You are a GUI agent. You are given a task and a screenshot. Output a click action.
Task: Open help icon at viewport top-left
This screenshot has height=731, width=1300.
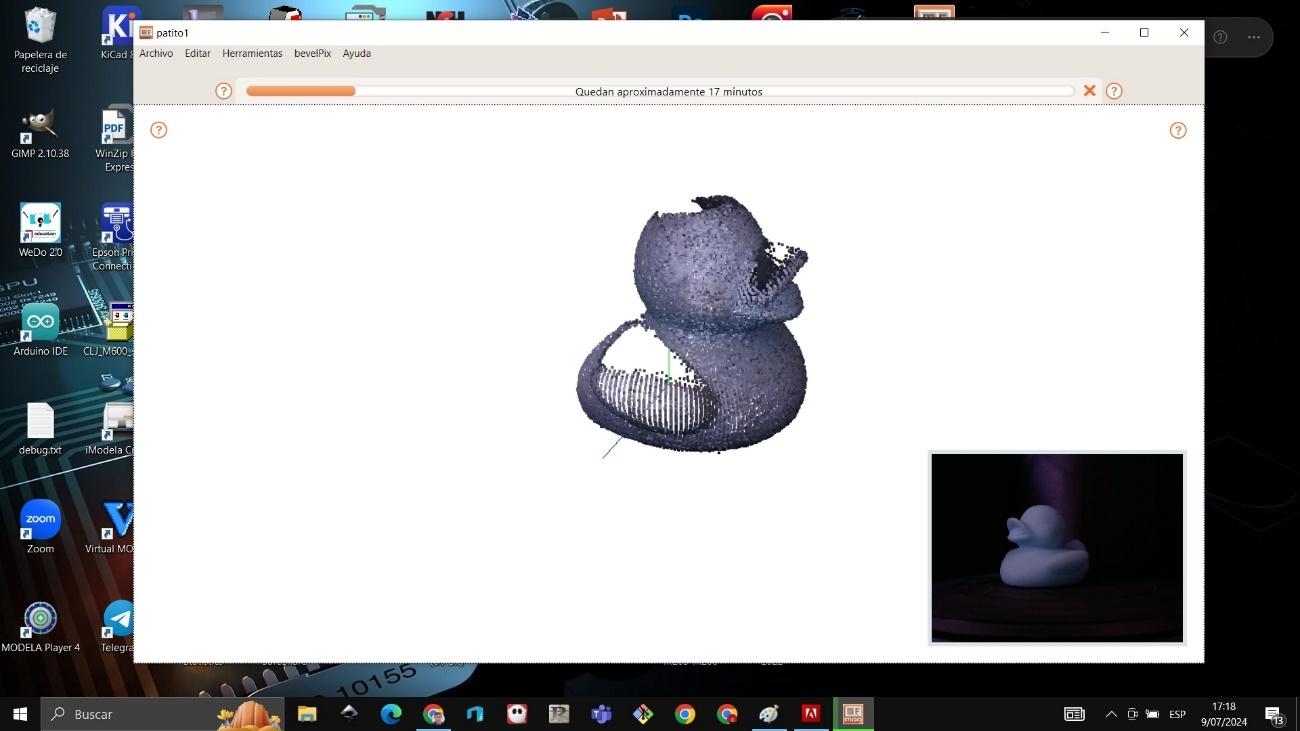(159, 130)
